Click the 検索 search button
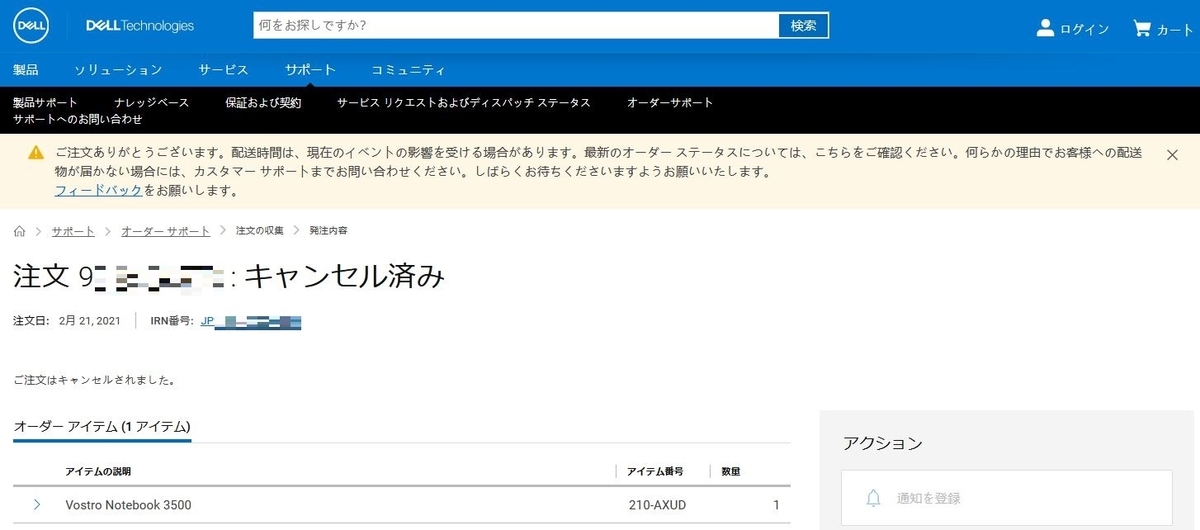1200x530 pixels. (x=804, y=25)
